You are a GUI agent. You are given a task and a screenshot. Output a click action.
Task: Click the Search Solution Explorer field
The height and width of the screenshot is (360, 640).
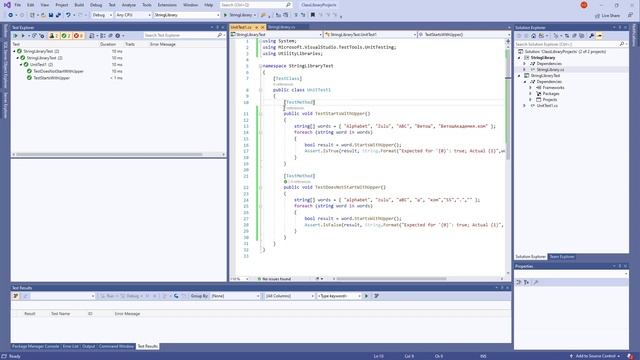pos(571,44)
